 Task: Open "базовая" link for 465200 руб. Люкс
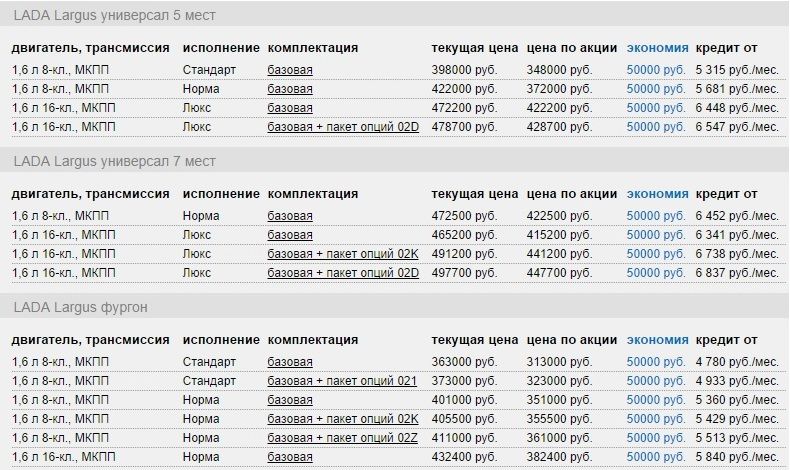[290, 235]
